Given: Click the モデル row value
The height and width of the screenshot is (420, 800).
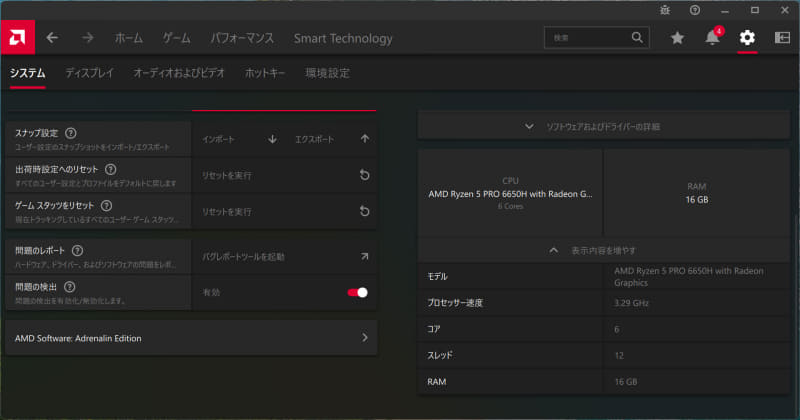Looking at the screenshot, I should [689, 277].
